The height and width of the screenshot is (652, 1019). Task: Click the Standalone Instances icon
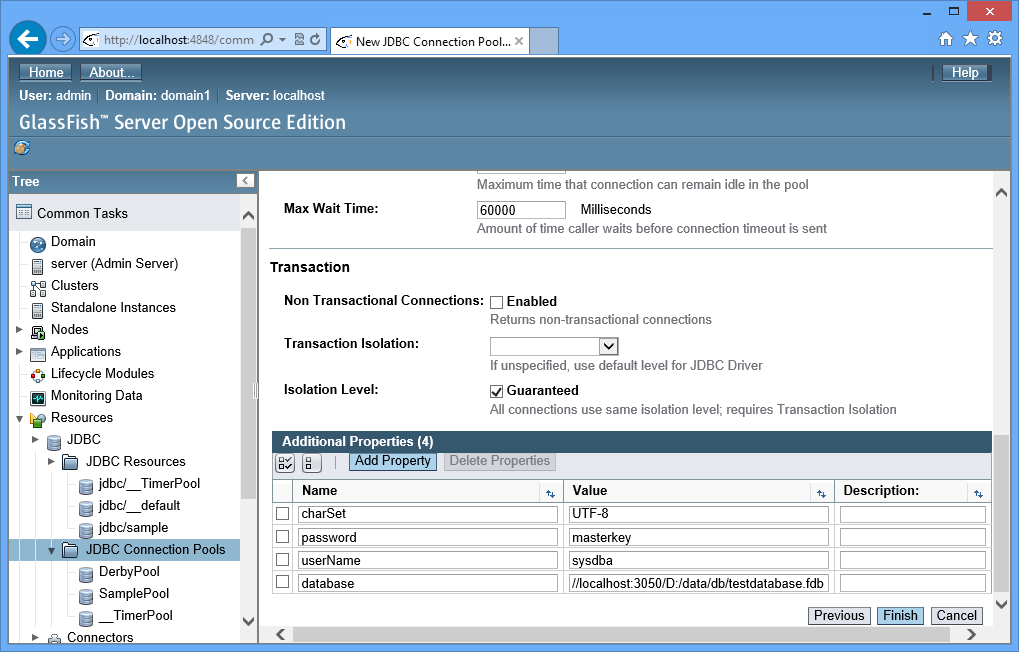38,310
